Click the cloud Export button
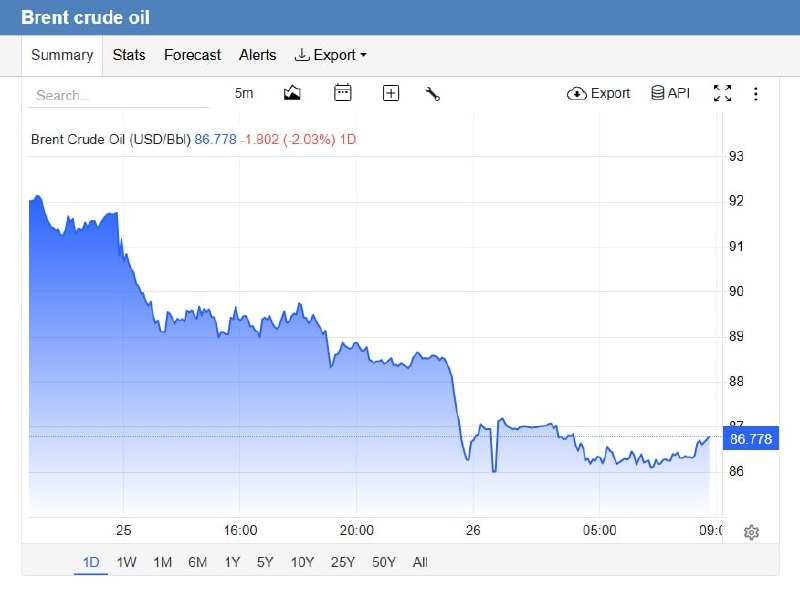This screenshot has height=589, width=800. click(598, 93)
